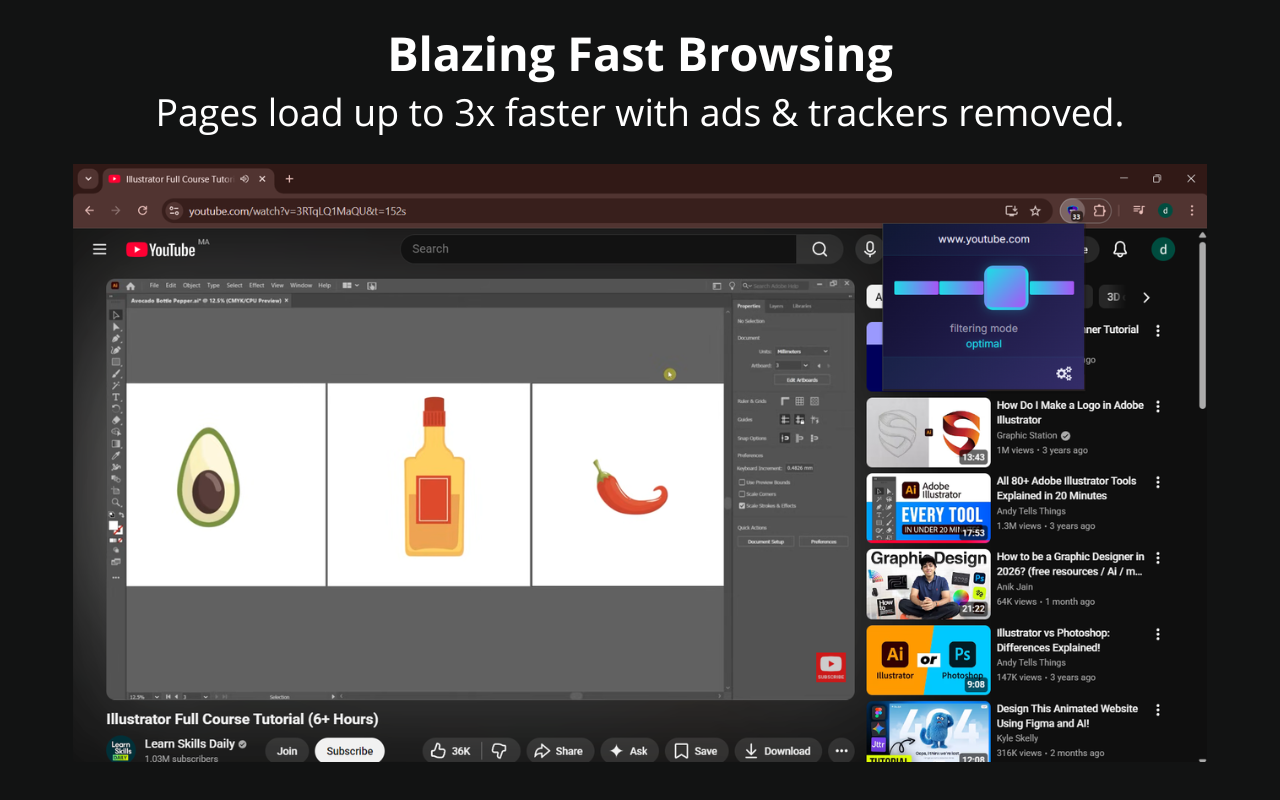Open new browser tab with plus button
1280x800 pixels.
289,179
